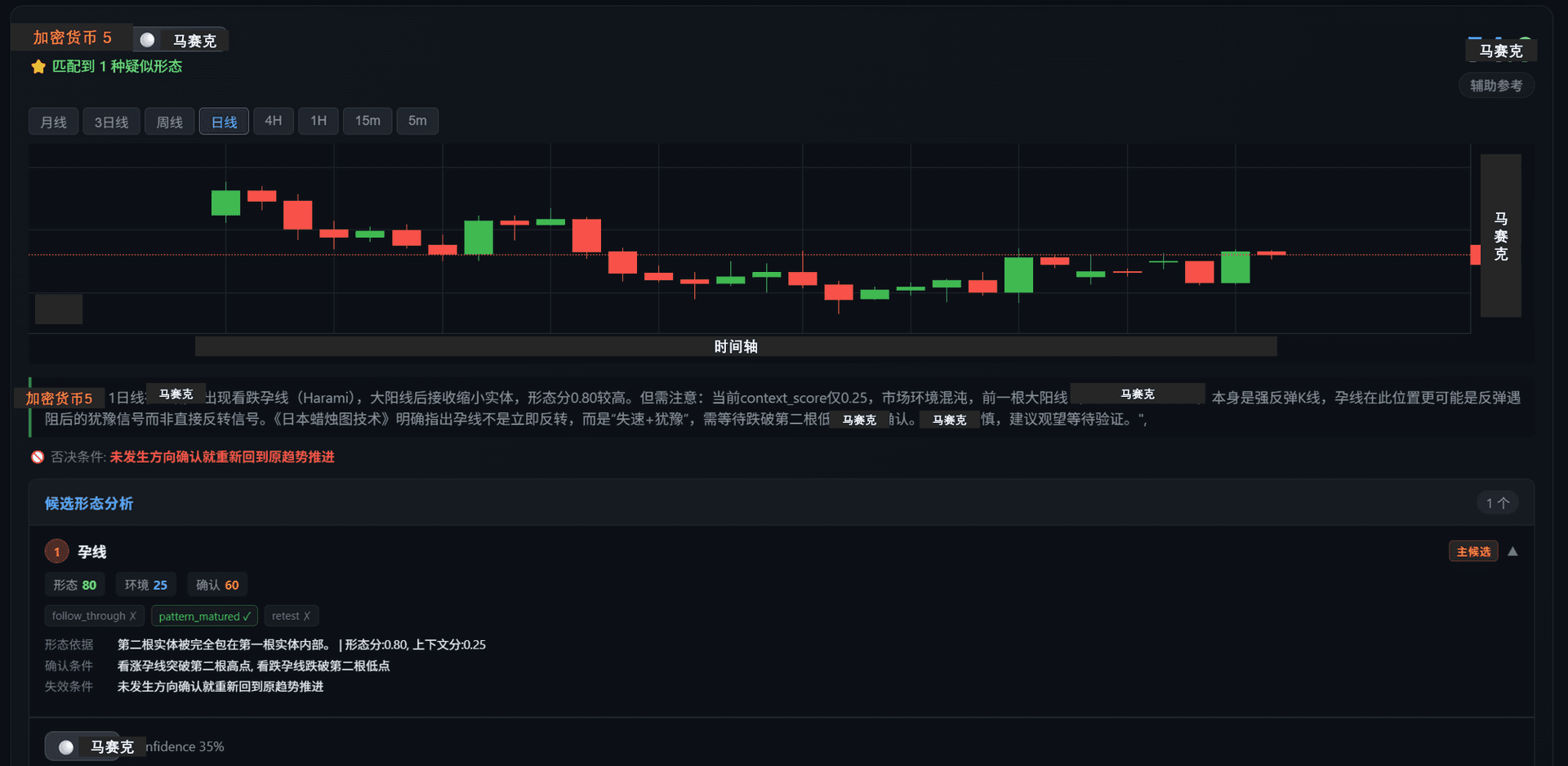Screen dimensions: 1568x766
Task: Collapse the 孕线 candidate with the triangle arrow
Action: [1512, 552]
